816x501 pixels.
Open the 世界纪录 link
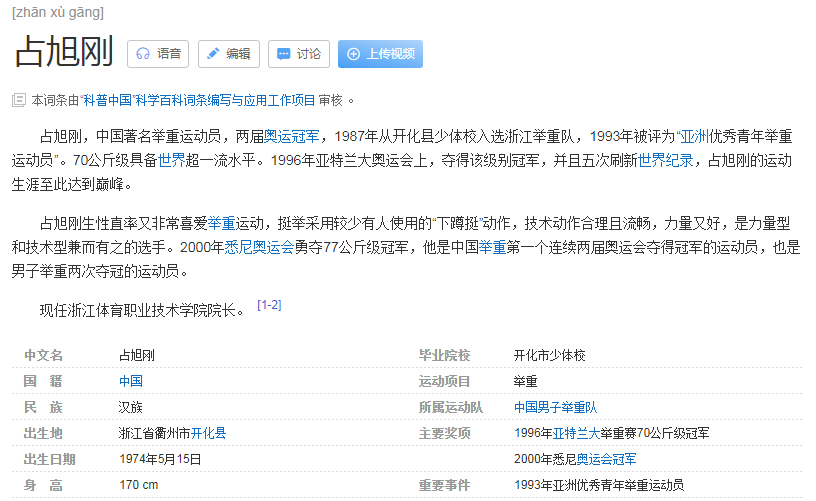click(x=665, y=160)
